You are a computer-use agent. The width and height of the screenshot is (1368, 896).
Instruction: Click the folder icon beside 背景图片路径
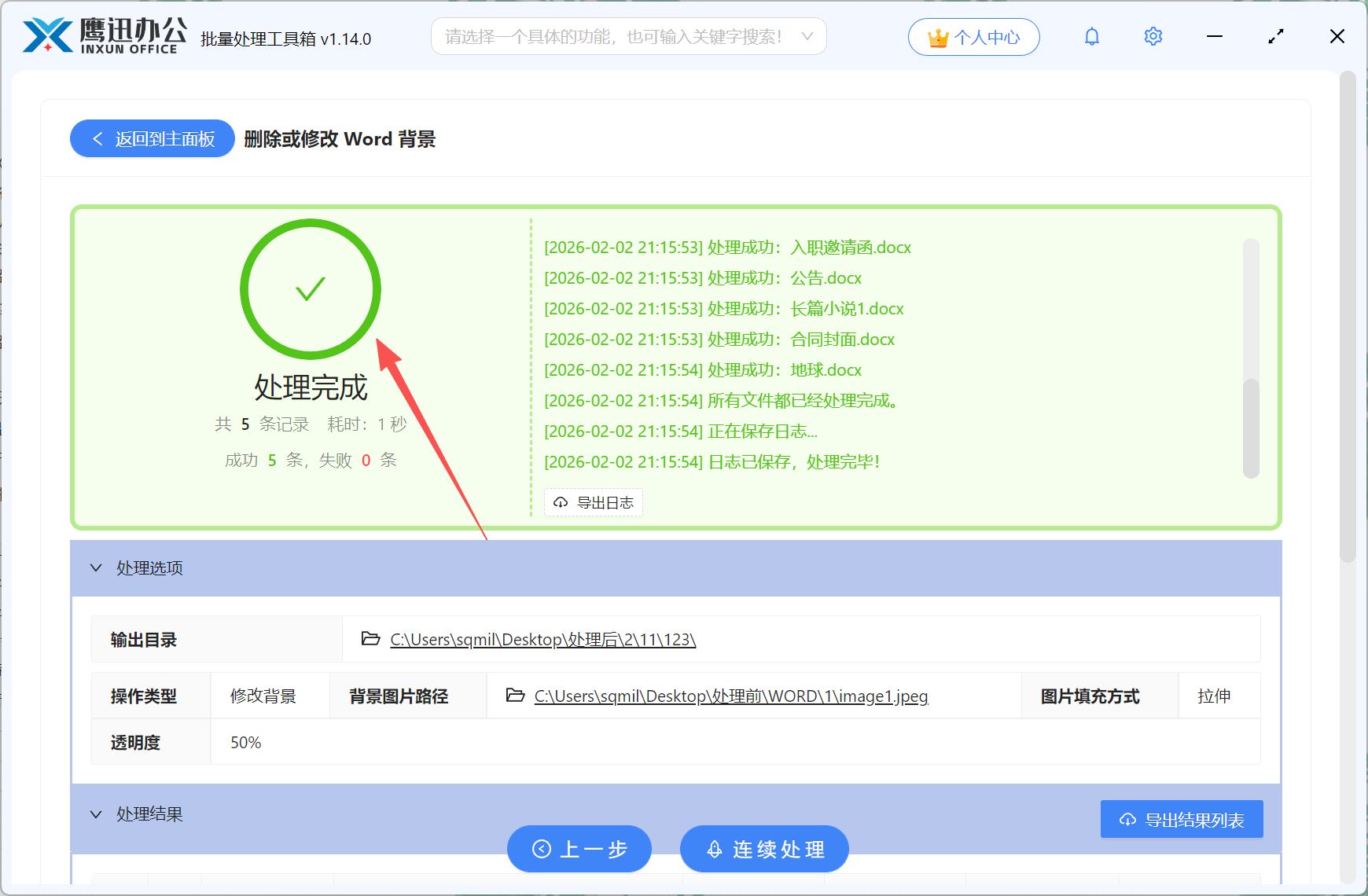click(x=516, y=696)
